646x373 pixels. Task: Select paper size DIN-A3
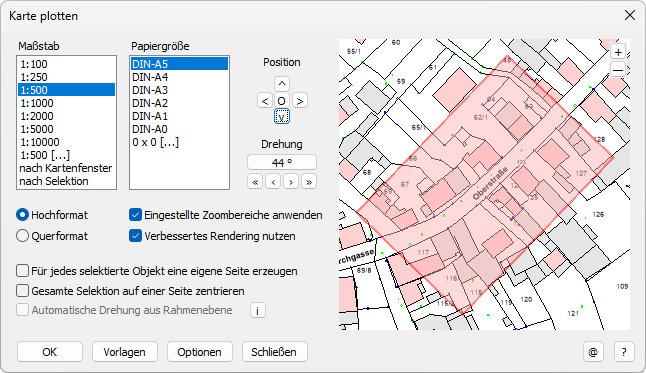tap(179, 90)
